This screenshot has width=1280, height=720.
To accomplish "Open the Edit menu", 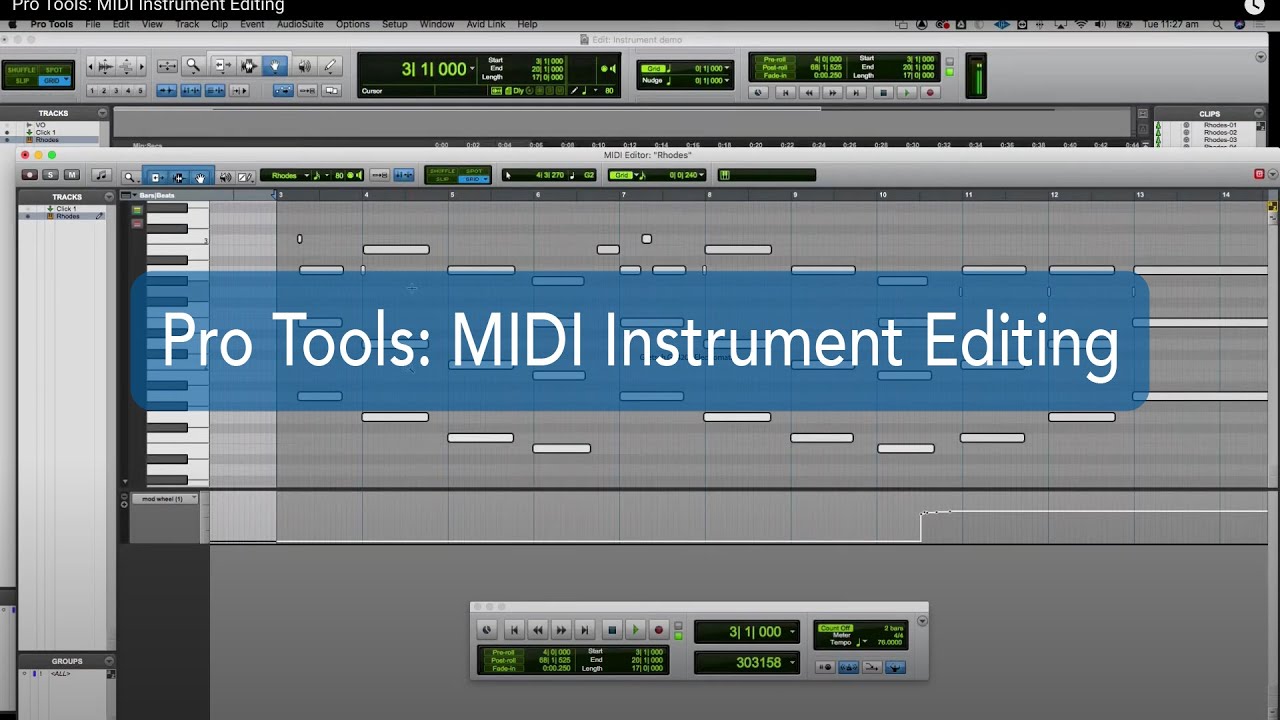I will 121,24.
